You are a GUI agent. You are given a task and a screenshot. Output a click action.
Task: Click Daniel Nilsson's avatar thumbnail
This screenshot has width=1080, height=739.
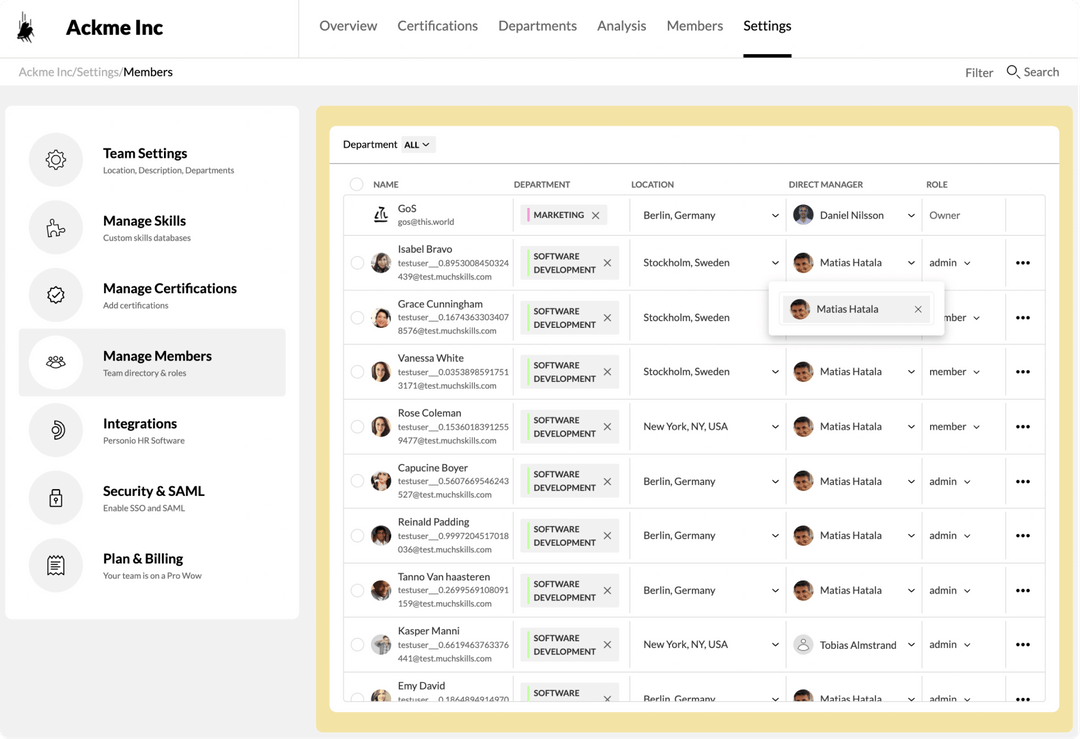(803, 215)
